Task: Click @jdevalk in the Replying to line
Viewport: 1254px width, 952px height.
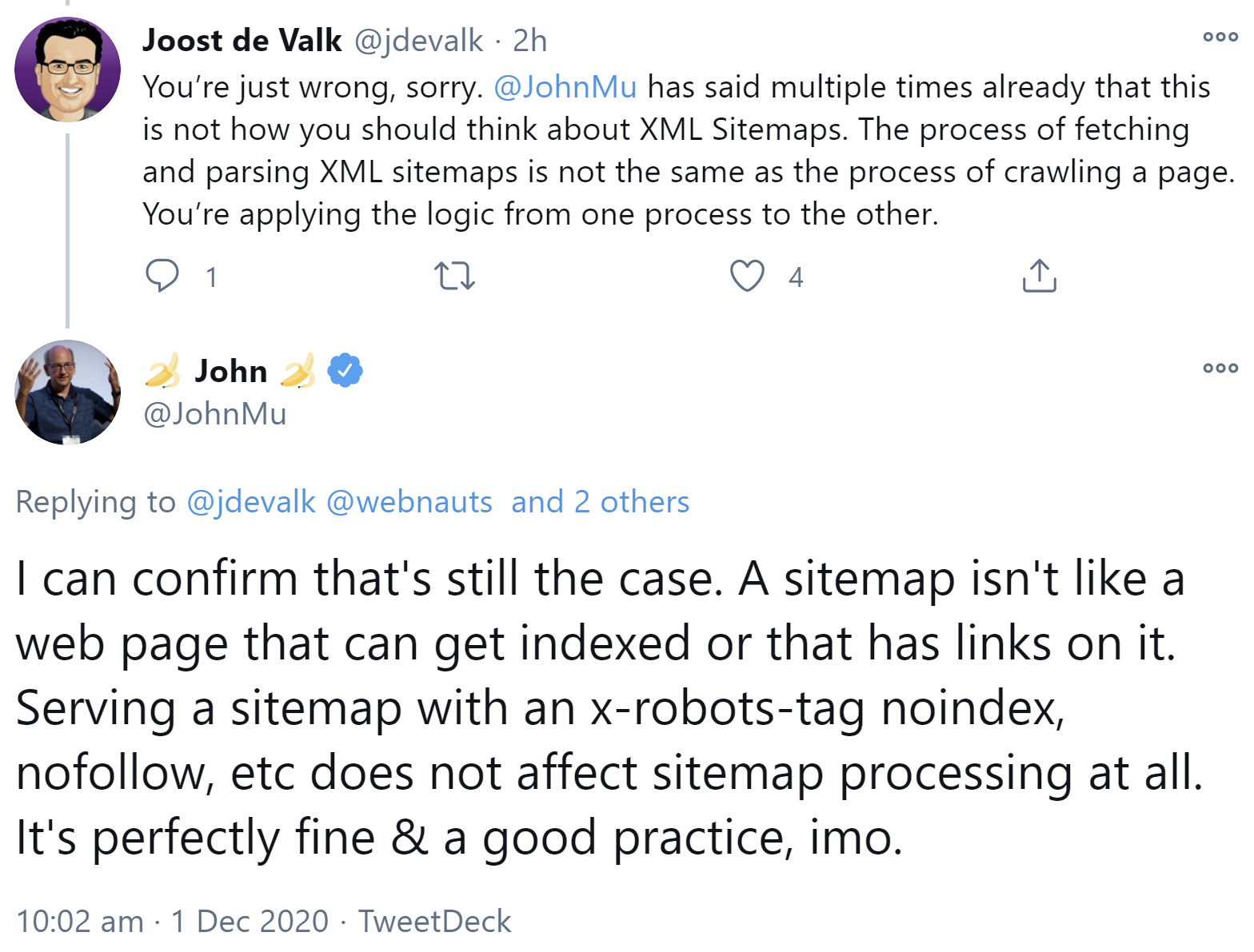Action: [251, 502]
